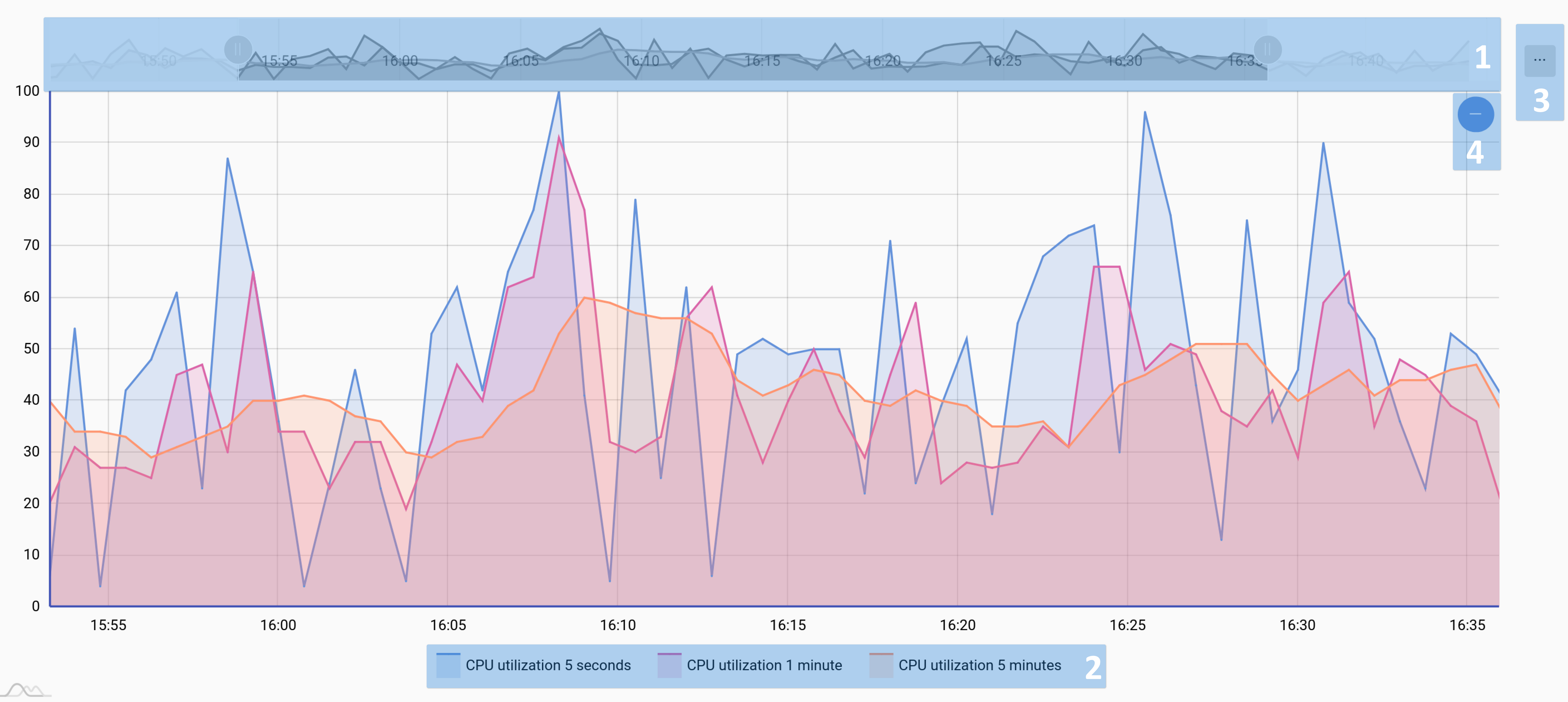
Task: Toggle the CPU utilization 1 minute series label
Action: tap(764, 666)
